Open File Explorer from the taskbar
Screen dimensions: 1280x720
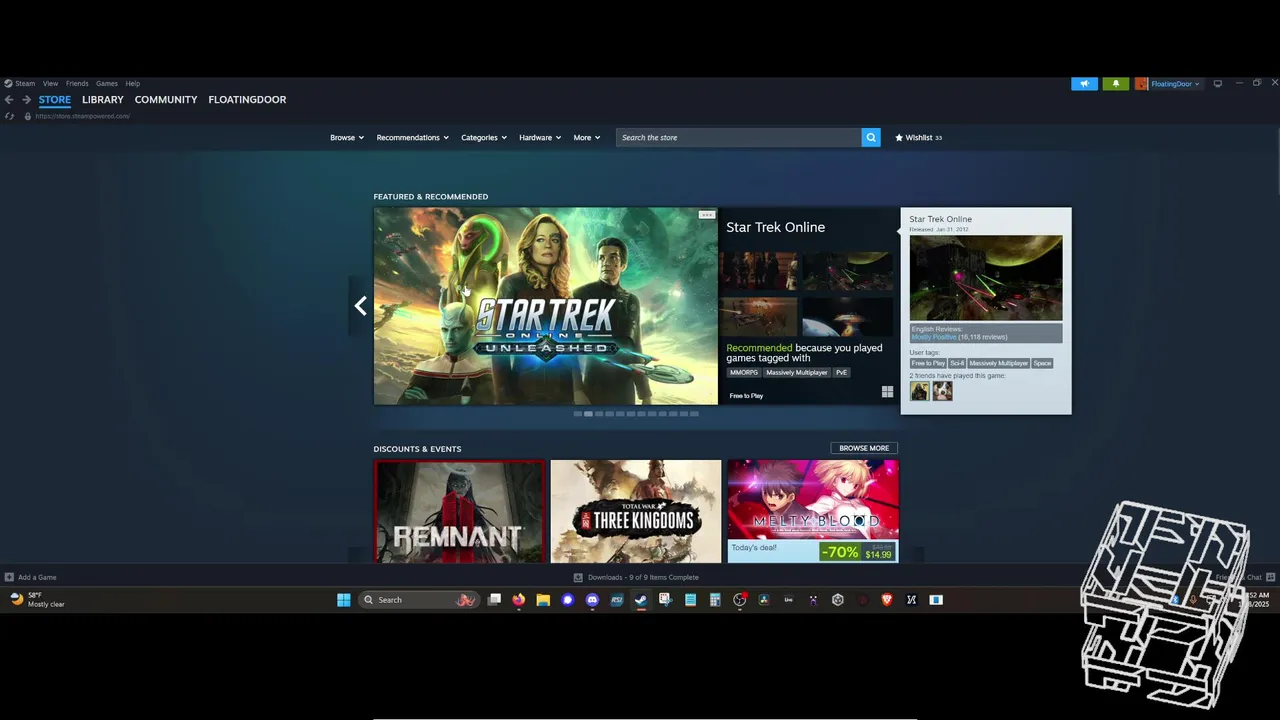click(x=543, y=600)
